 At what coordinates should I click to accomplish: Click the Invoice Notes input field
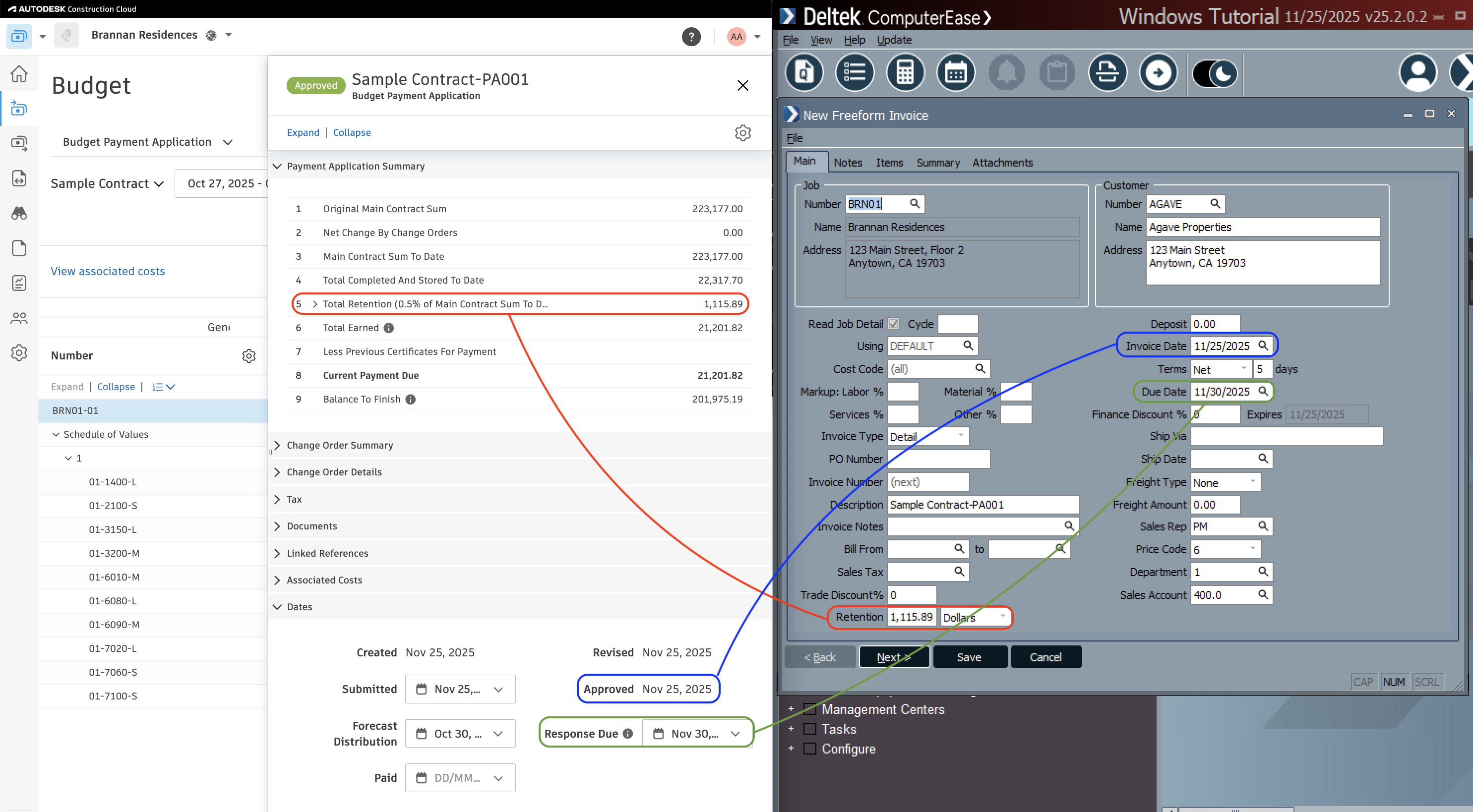(978, 525)
